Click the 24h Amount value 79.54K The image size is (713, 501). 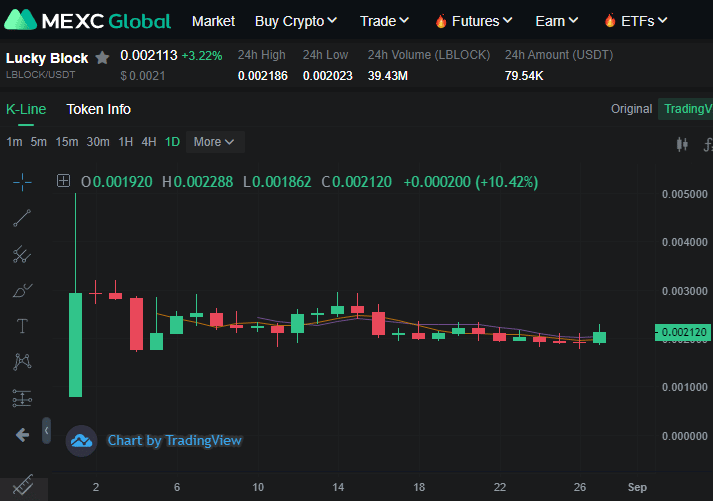point(524,76)
